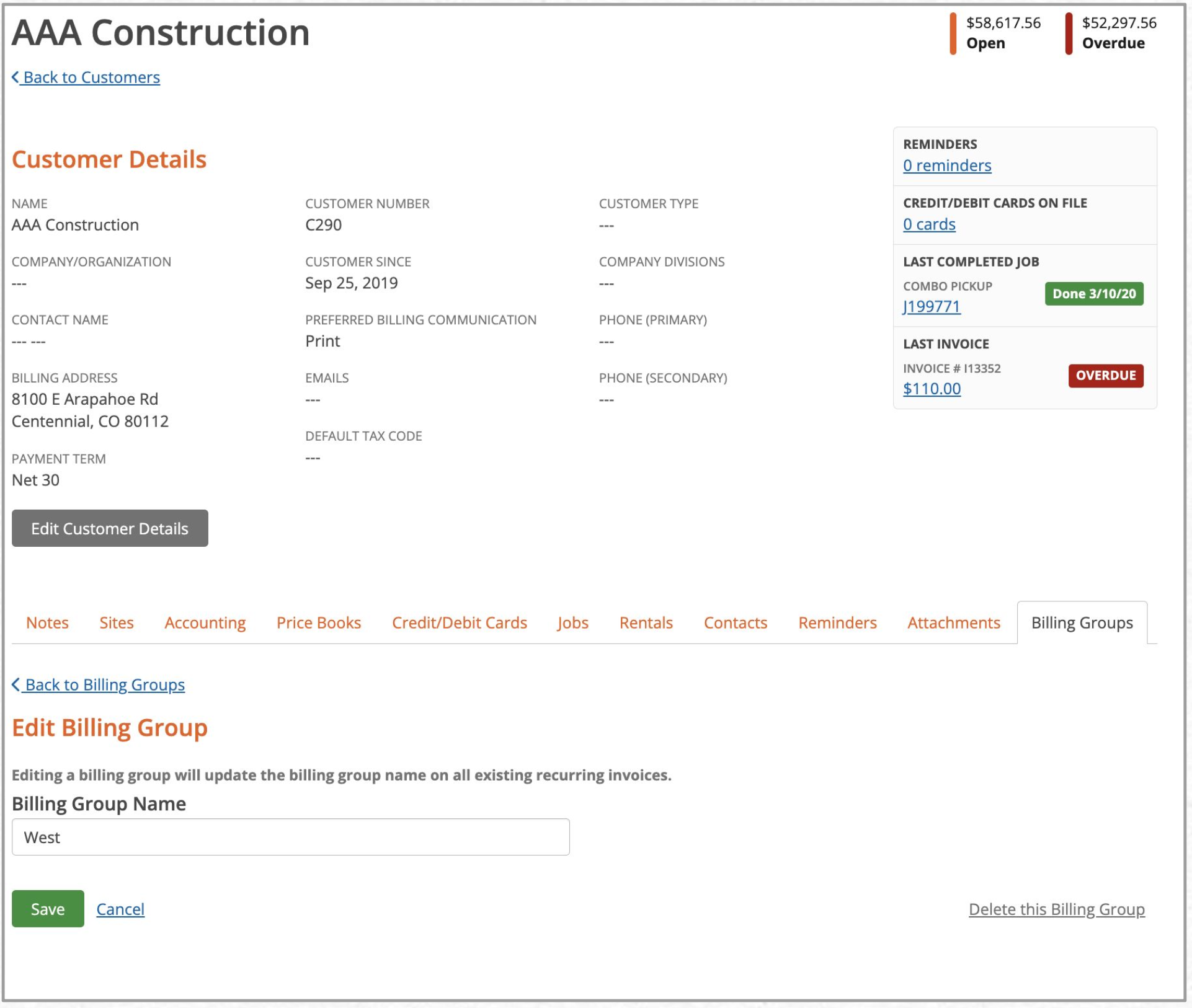
Task: Click Edit Customer Details
Action: coord(109,528)
